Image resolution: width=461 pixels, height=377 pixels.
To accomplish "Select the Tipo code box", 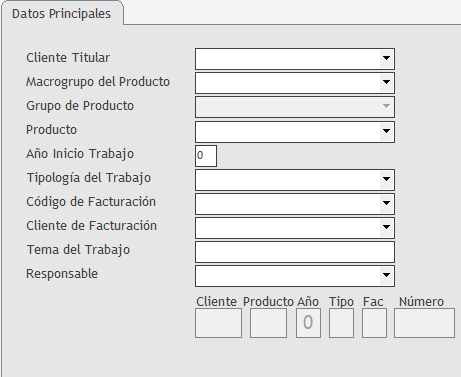I will (341, 323).
